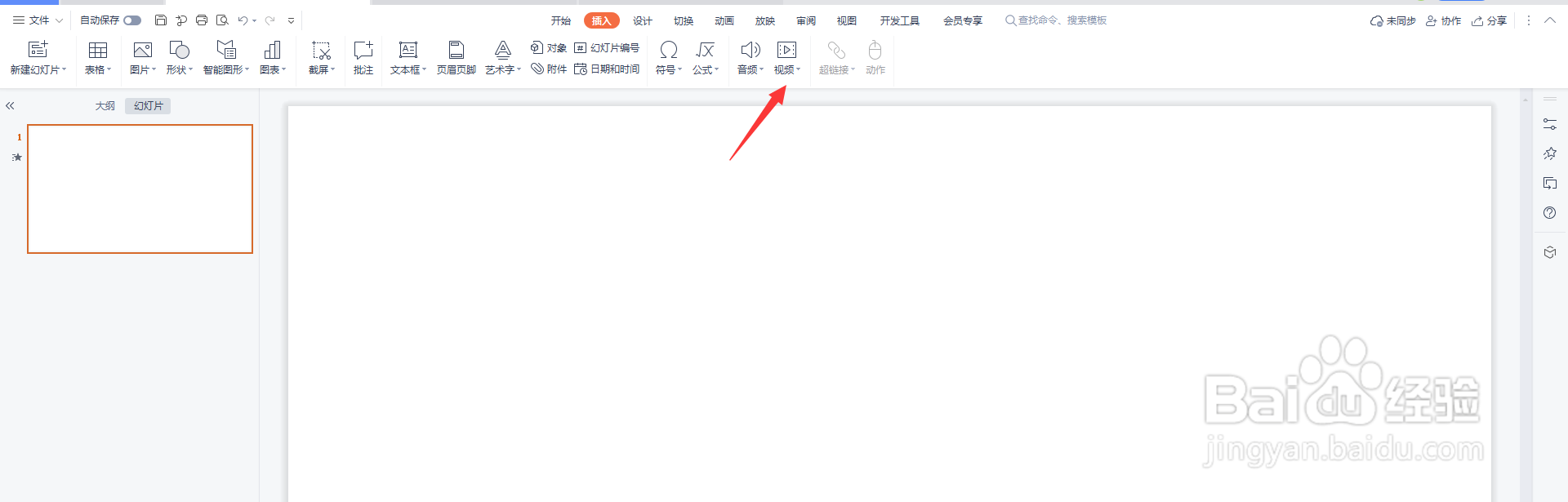
Task: Insert 幻灯片编号 slide number
Action: pyautogui.click(x=607, y=48)
